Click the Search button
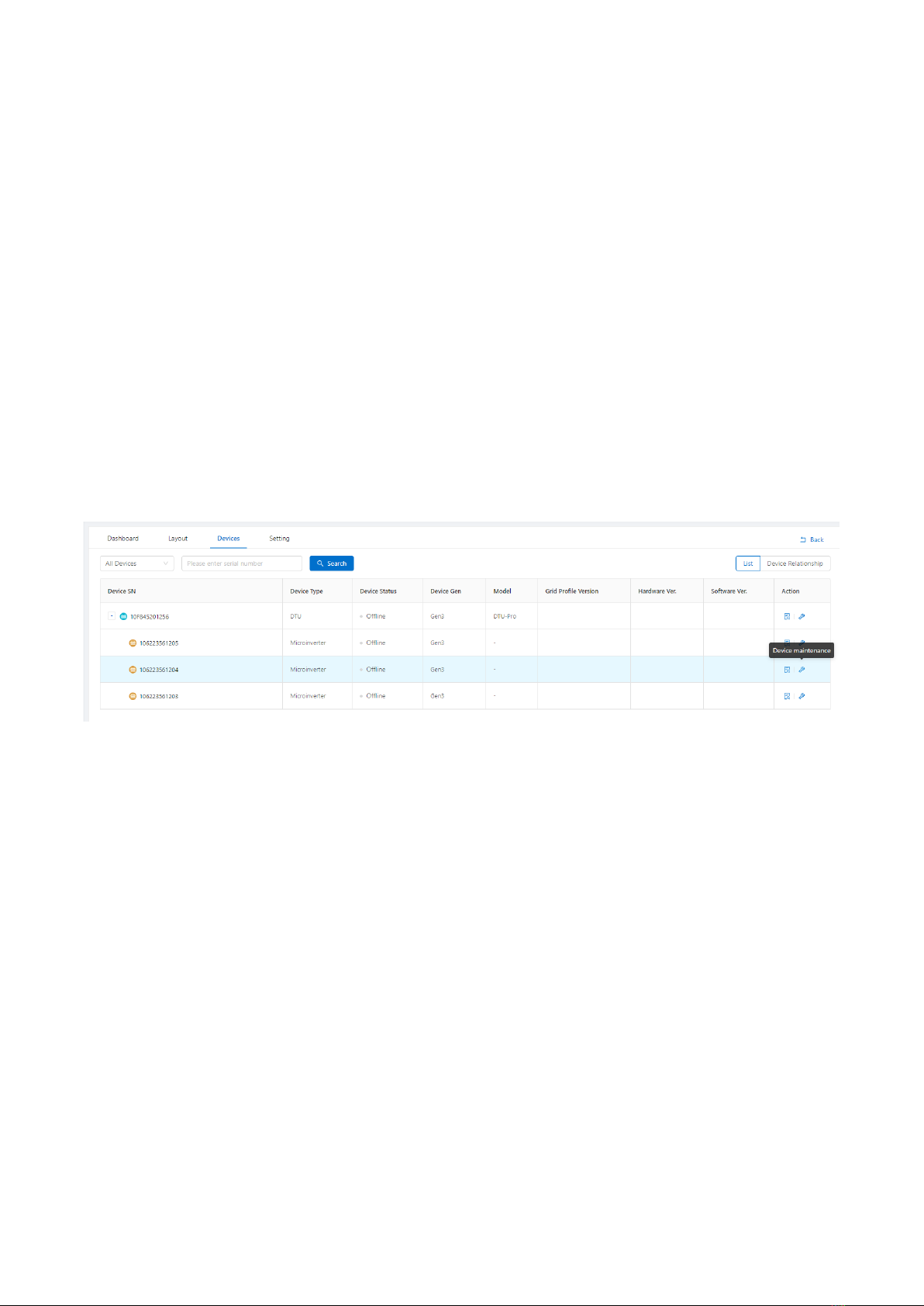This screenshot has width=924, height=1306. [x=332, y=563]
